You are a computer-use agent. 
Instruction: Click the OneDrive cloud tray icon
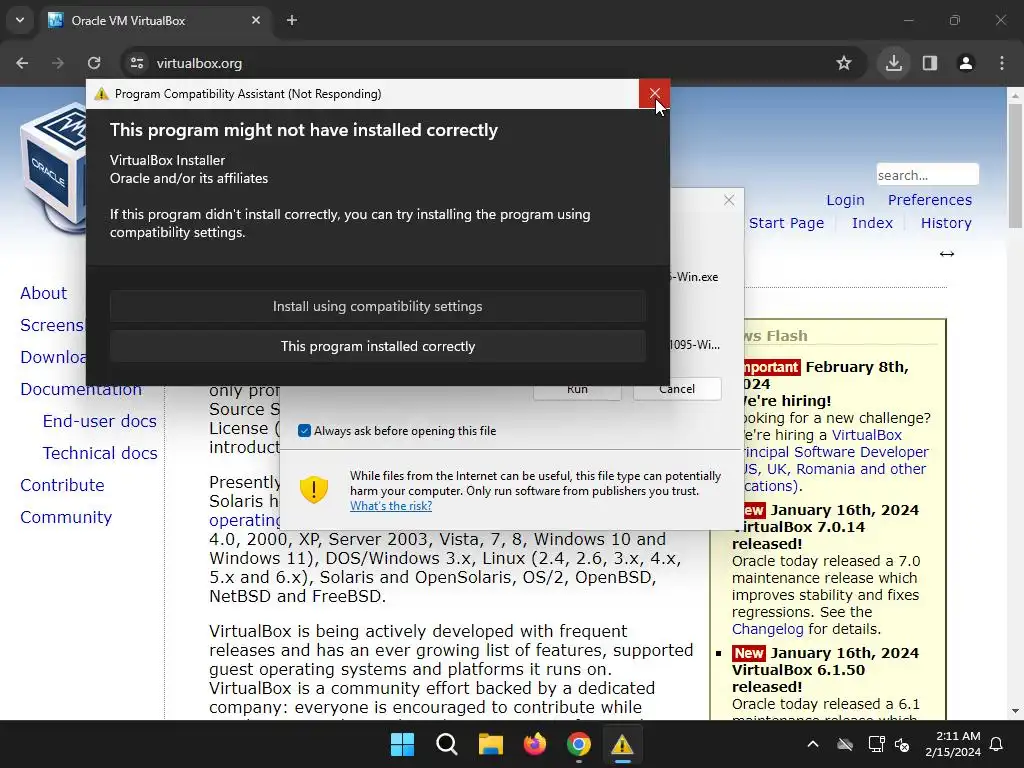coord(845,744)
